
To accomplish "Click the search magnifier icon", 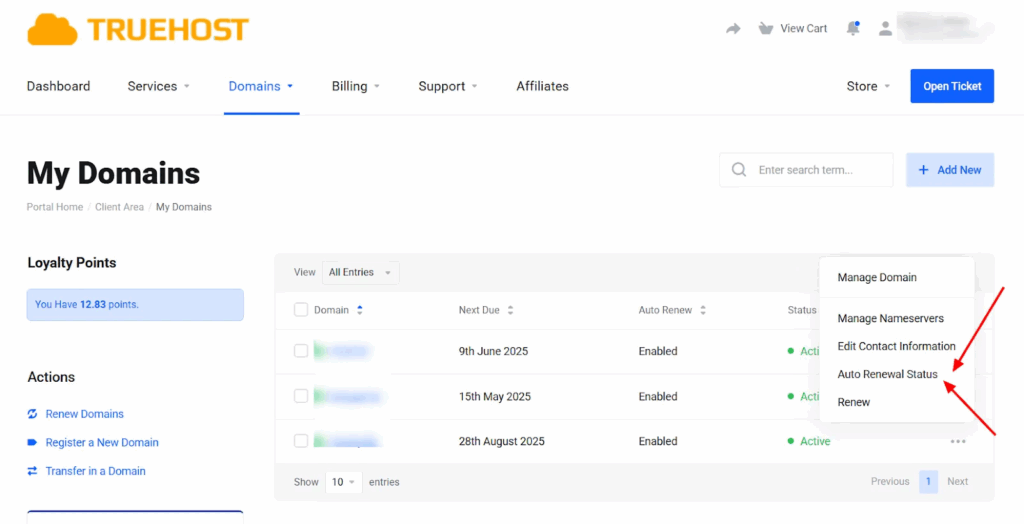I will (x=739, y=170).
